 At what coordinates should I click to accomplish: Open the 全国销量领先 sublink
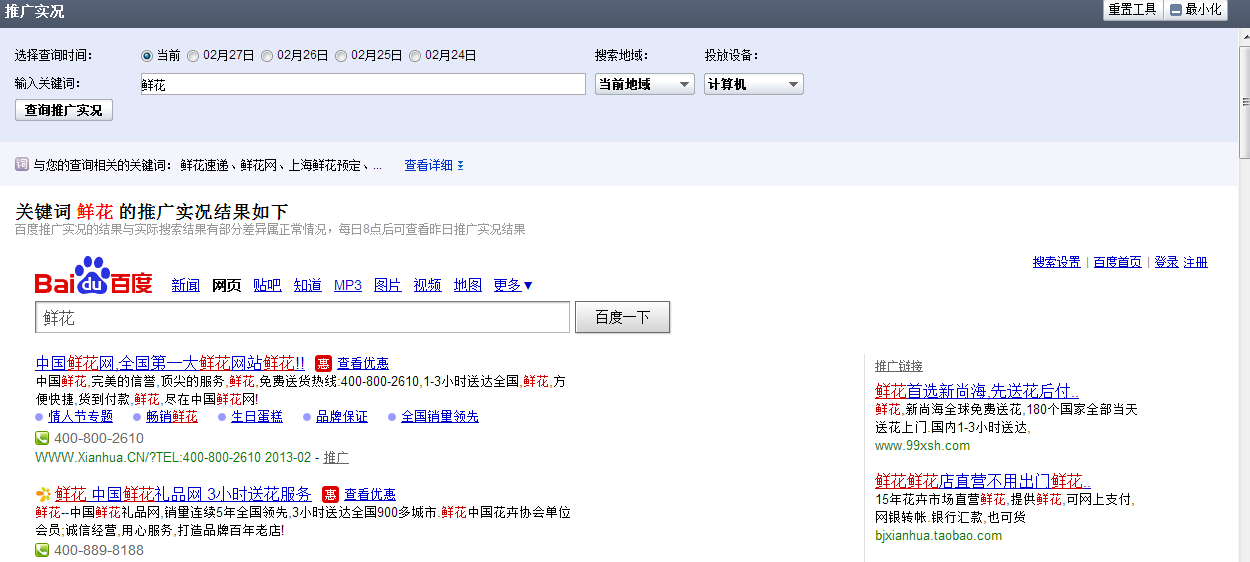point(440,417)
